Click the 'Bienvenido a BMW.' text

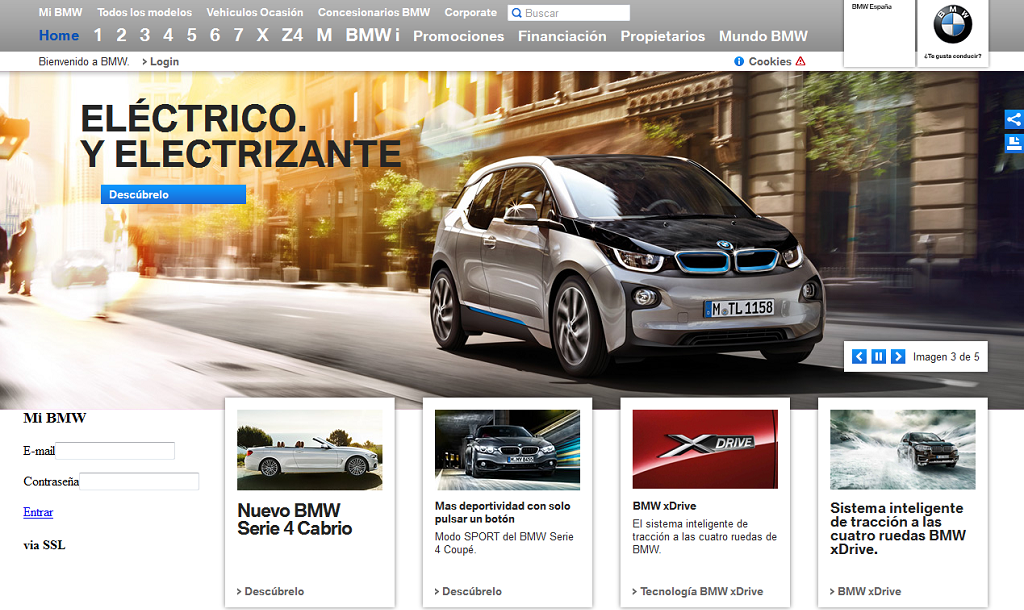(84, 61)
